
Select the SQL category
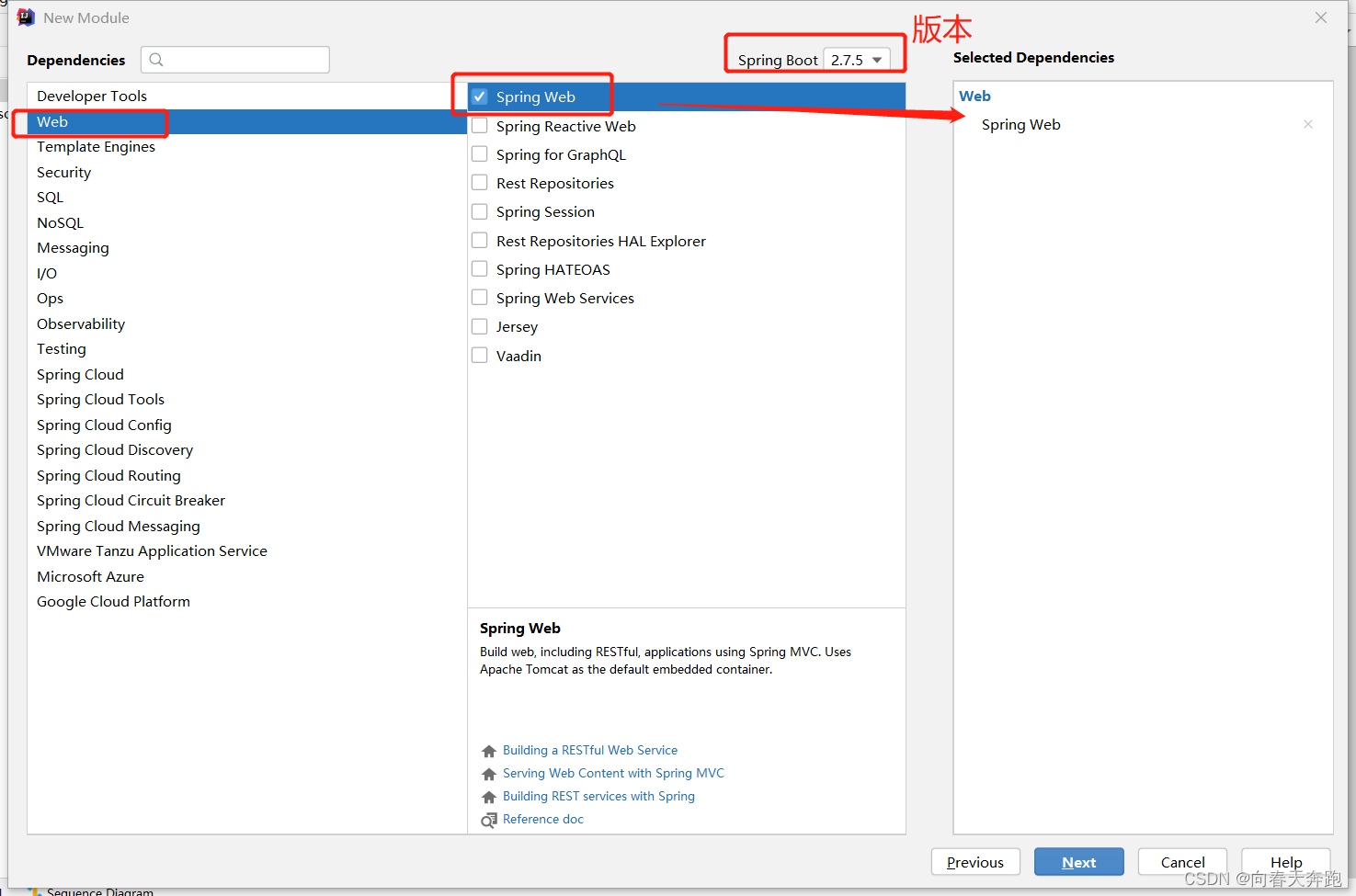pyautogui.click(x=247, y=198)
